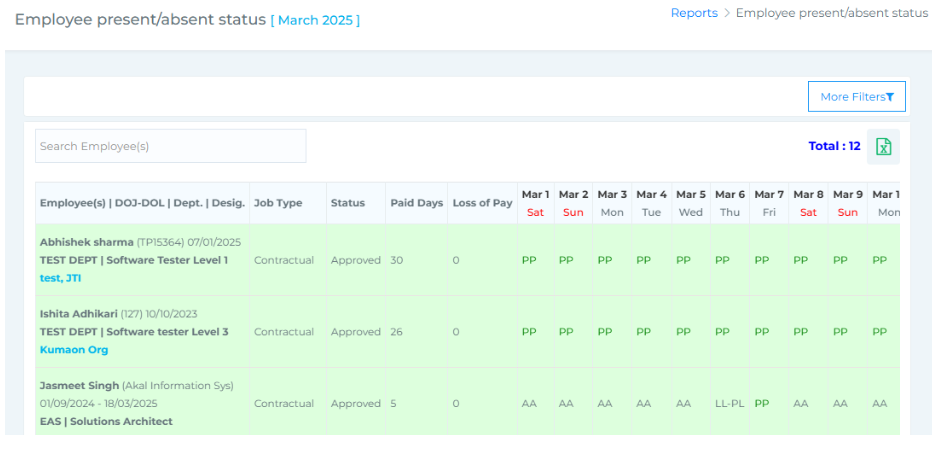Click the Status column header

point(348,203)
